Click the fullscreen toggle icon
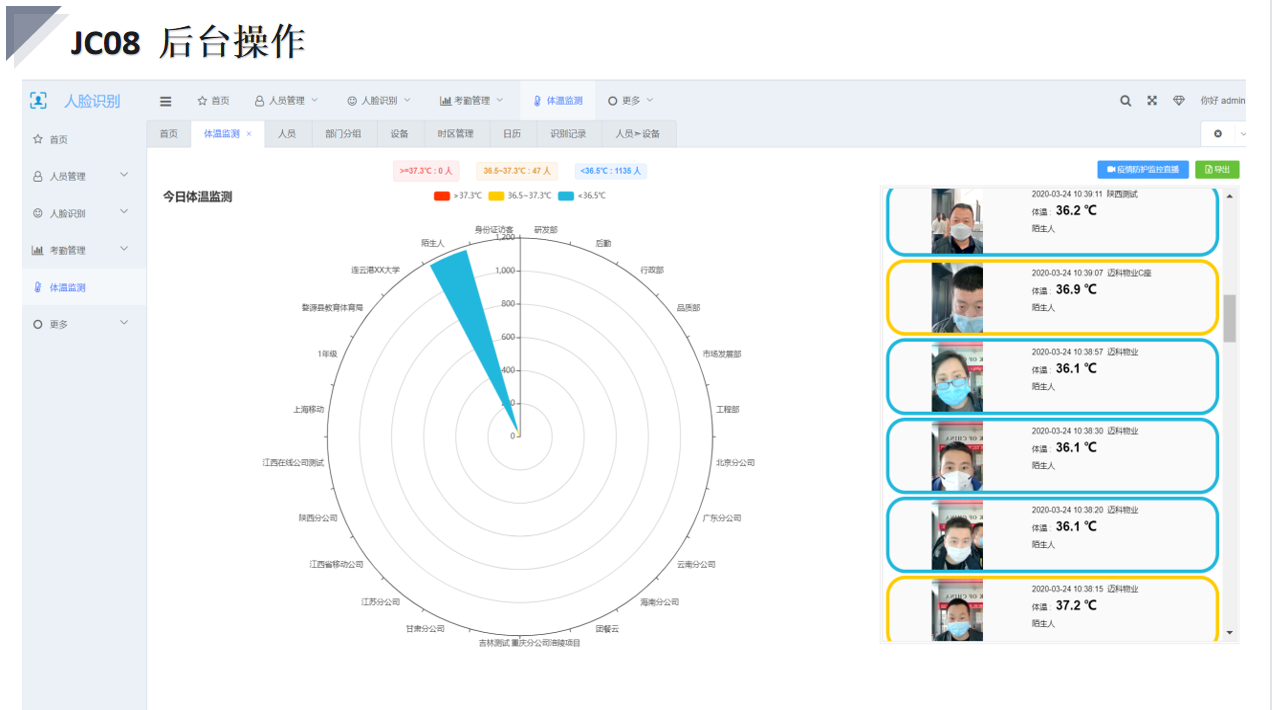Screen dimensions: 1272x710 1152,101
